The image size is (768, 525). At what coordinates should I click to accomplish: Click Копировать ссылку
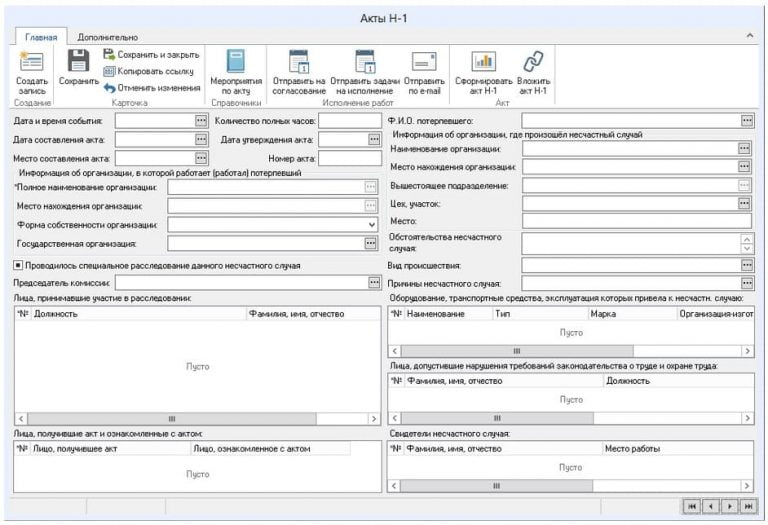coord(148,72)
